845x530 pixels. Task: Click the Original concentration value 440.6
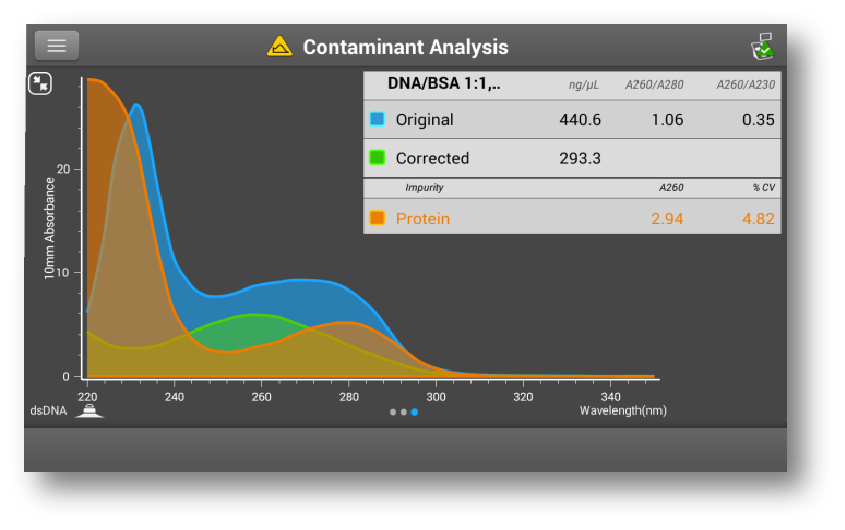pyautogui.click(x=580, y=120)
